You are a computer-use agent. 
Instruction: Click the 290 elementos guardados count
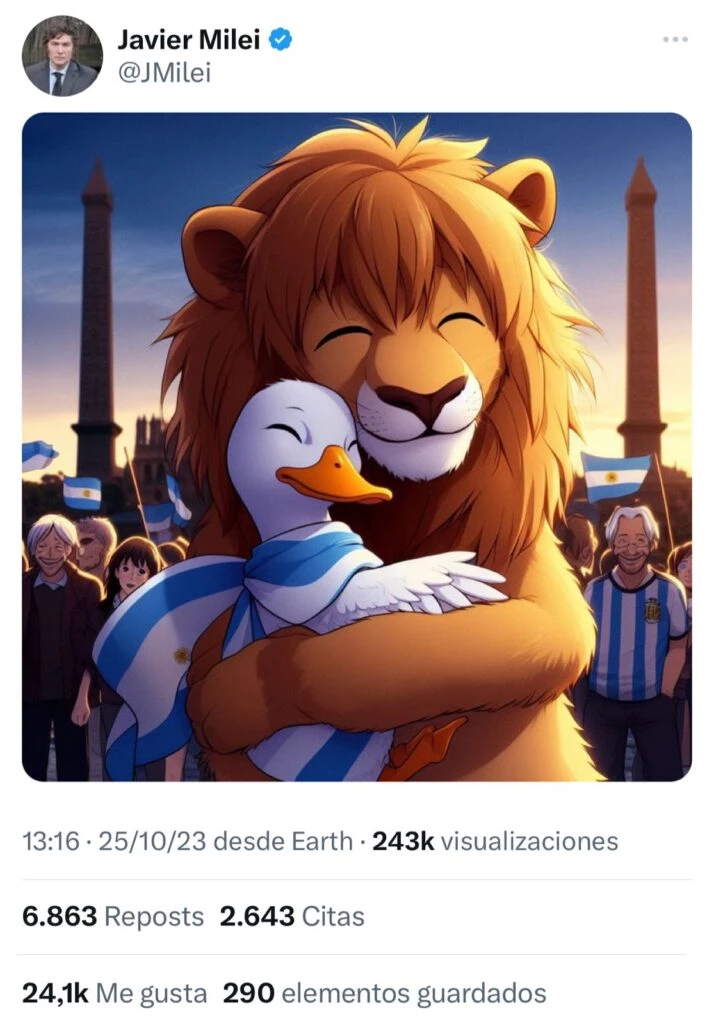click(x=385, y=993)
